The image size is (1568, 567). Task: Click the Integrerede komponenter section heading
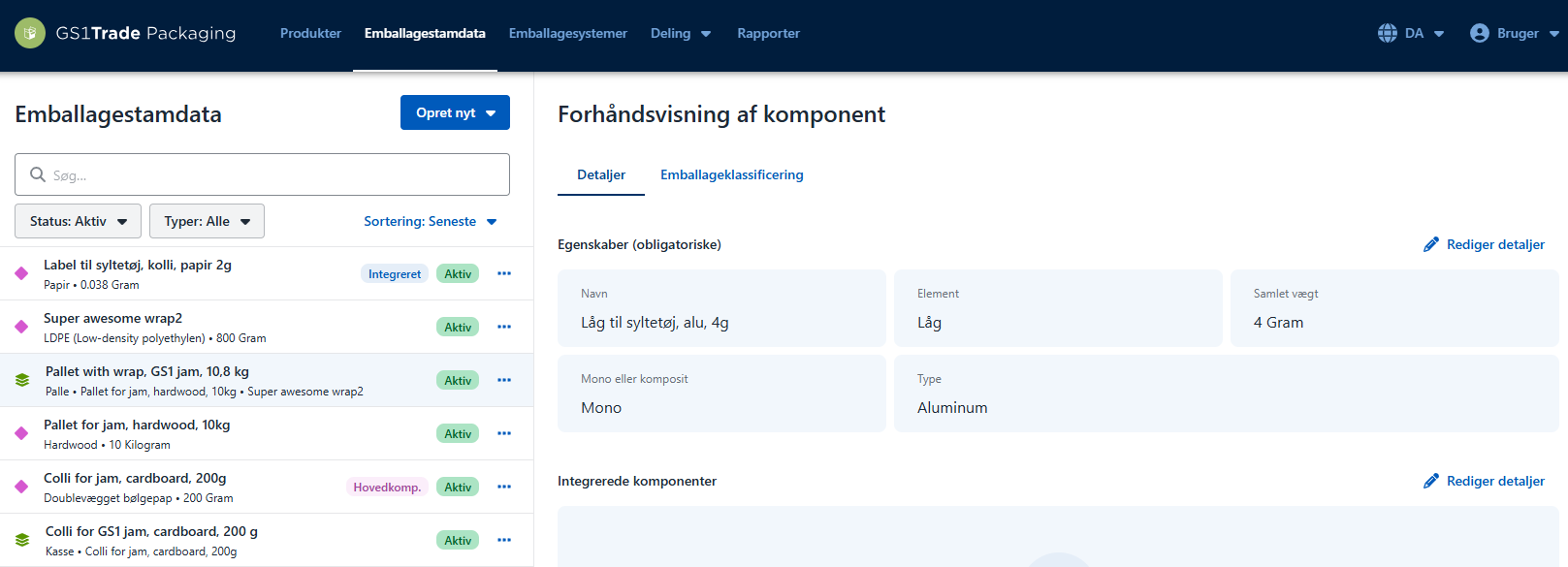click(x=637, y=481)
